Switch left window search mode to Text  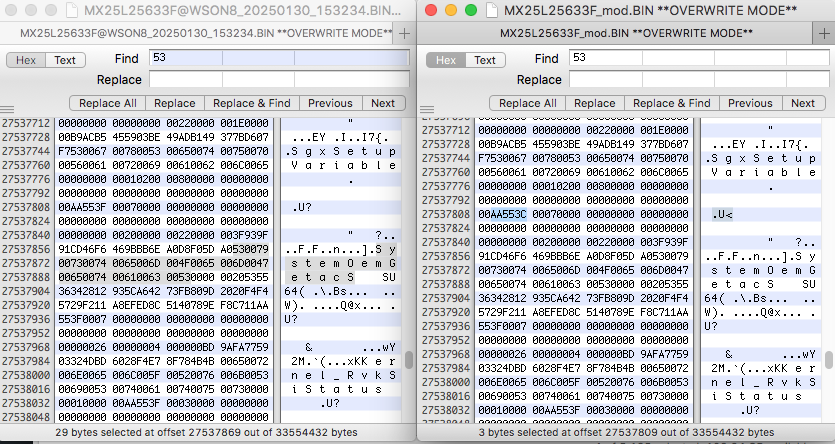tap(65, 60)
